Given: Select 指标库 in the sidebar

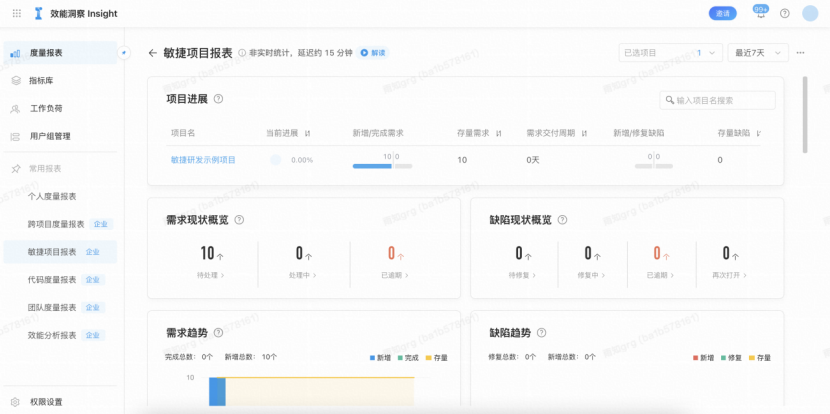Looking at the screenshot, I should pyautogui.click(x=41, y=80).
